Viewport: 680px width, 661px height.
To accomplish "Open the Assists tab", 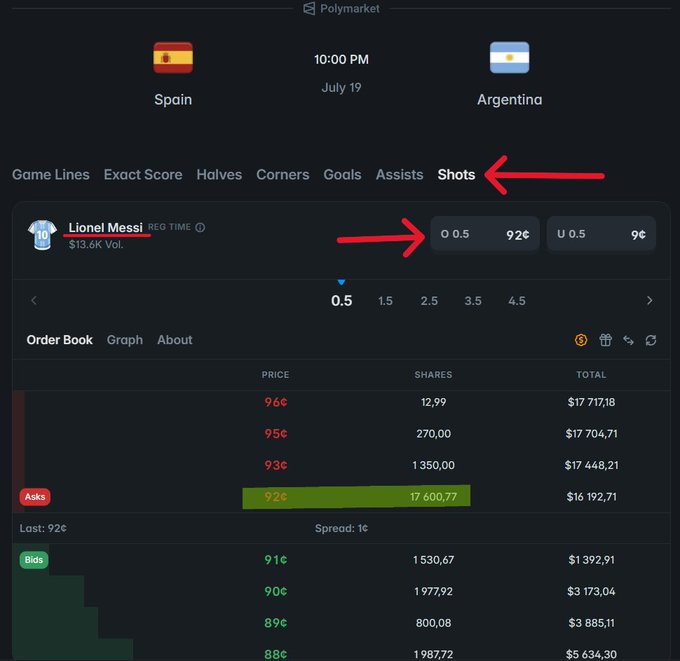I will point(399,175).
